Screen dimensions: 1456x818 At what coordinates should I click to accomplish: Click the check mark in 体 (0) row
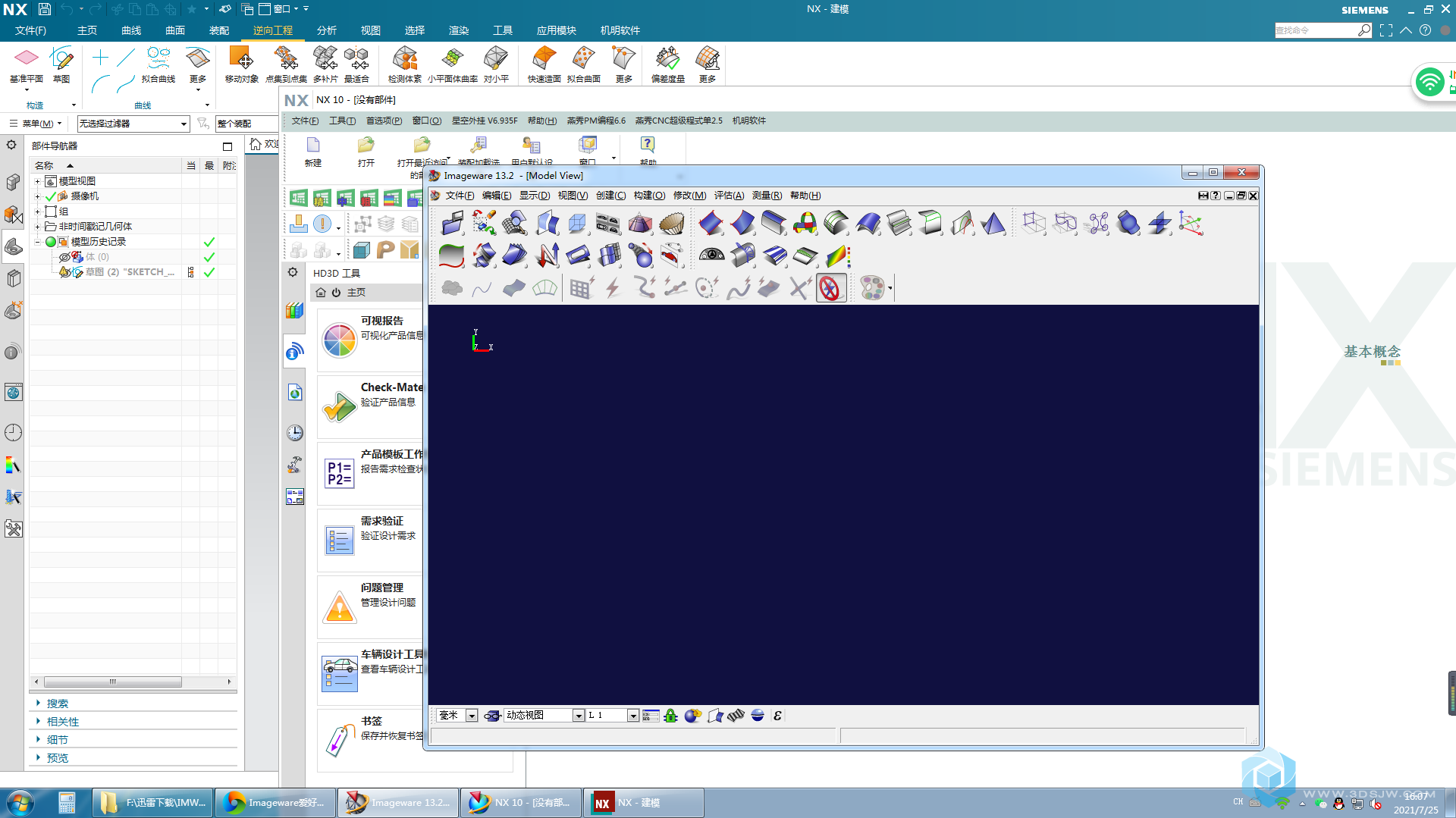pos(209,257)
